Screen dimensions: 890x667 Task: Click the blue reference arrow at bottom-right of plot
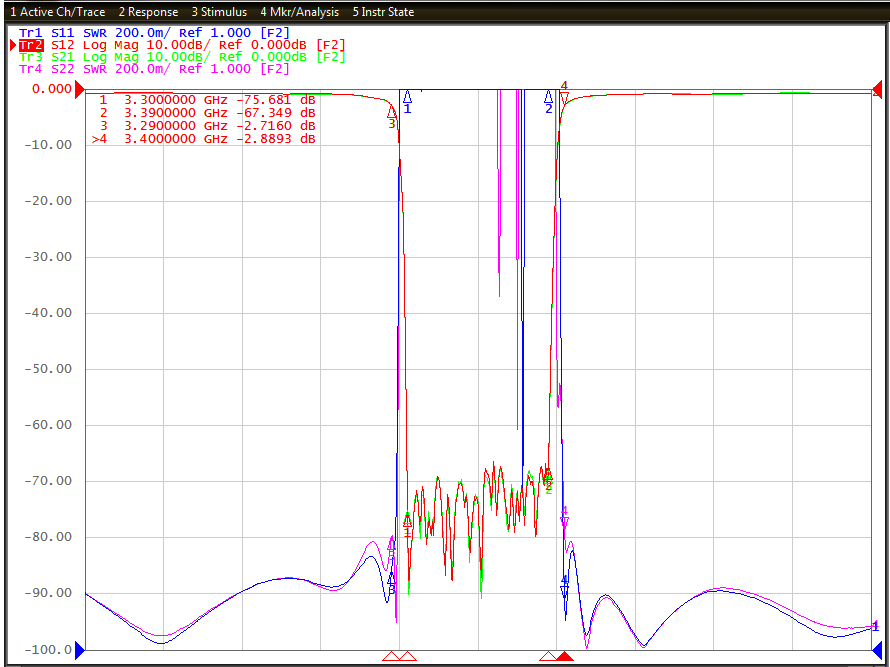click(x=877, y=649)
